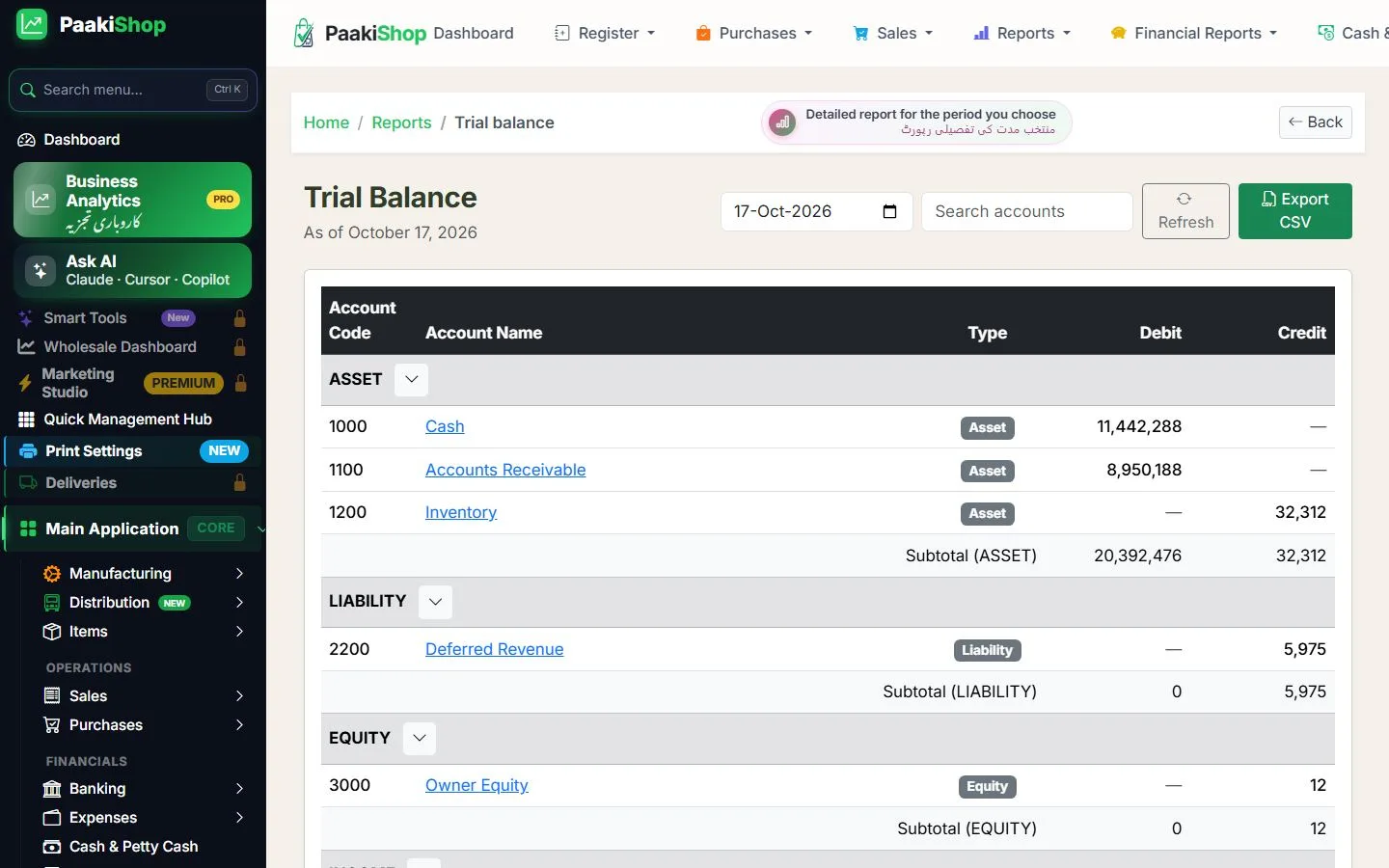Click the Items box icon
The width and height of the screenshot is (1389, 868).
(x=52, y=632)
